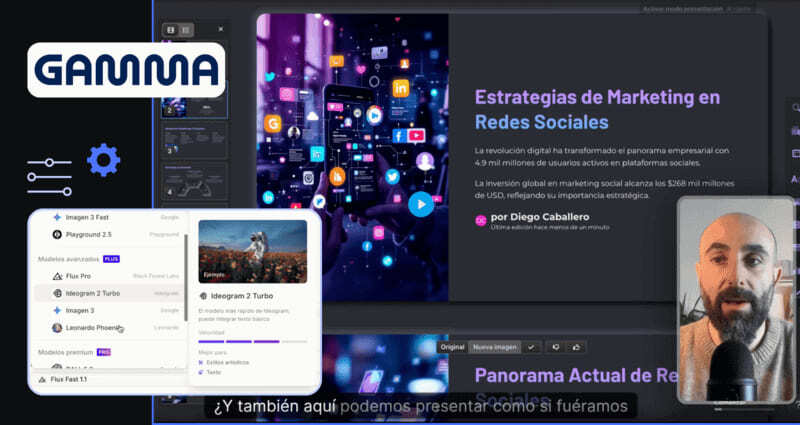Switch sidebar to outline list view
This screenshot has width=800, height=425.
coord(186,30)
